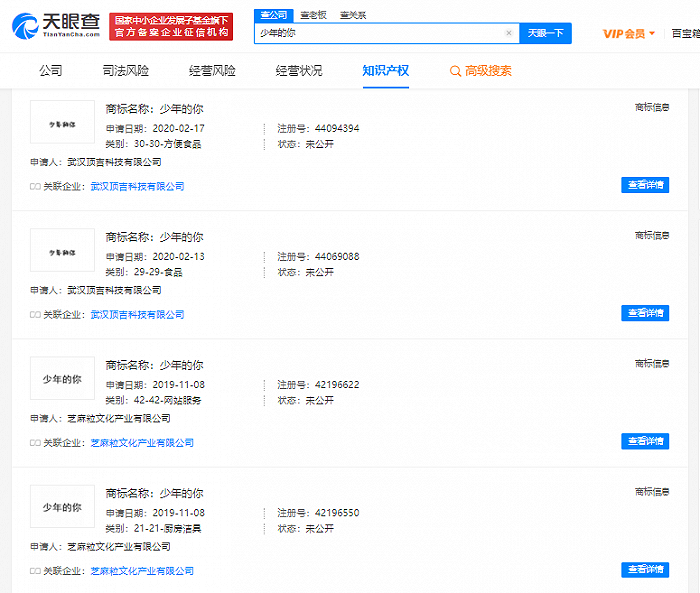700x593 pixels.
Task: Clear the search box with the X icon
Action: click(508, 33)
